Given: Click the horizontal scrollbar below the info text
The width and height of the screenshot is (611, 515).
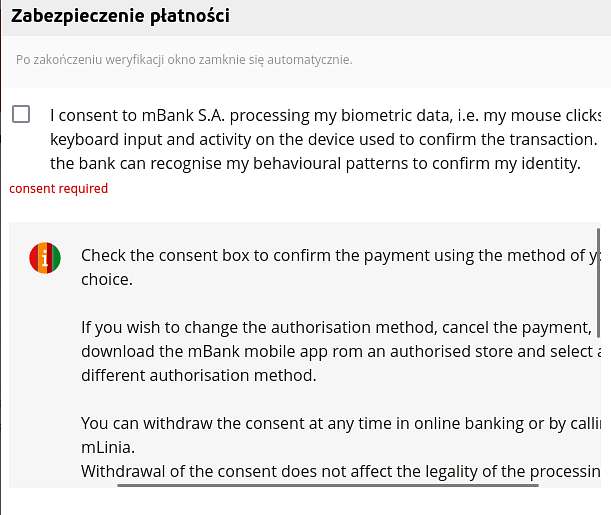Looking at the screenshot, I should 328,485.
